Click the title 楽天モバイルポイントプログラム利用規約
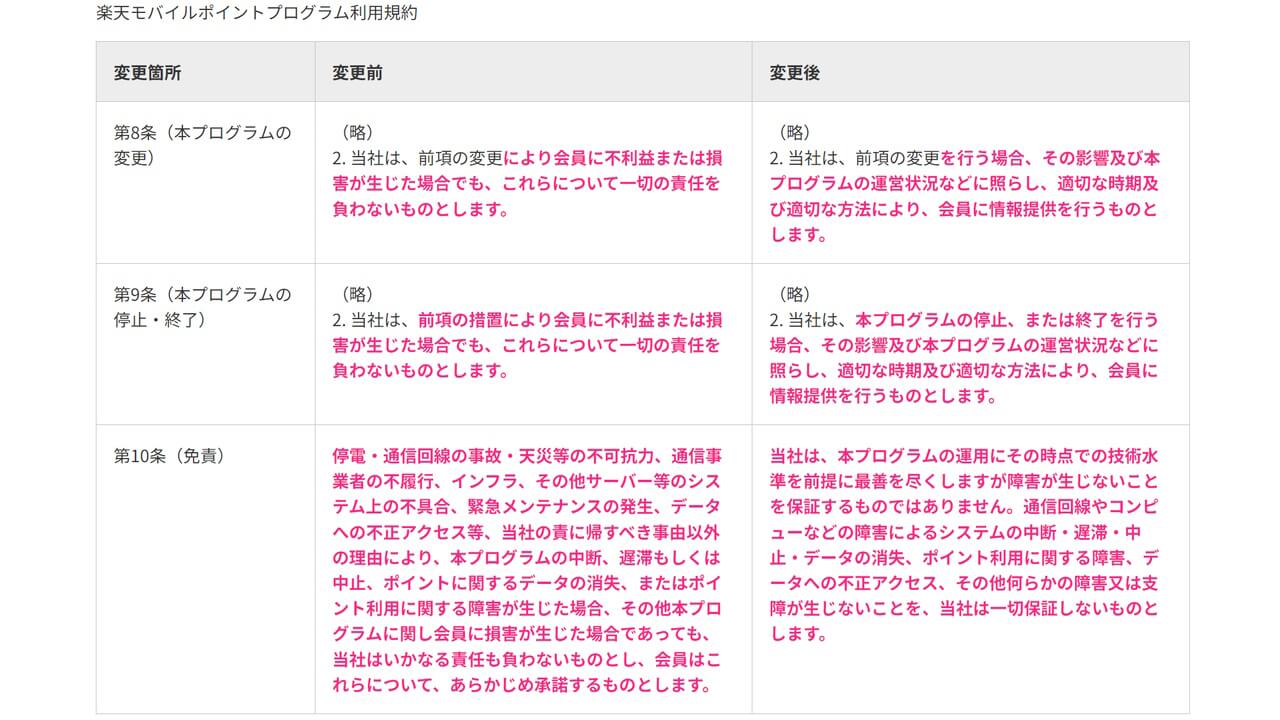 (x=256, y=13)
